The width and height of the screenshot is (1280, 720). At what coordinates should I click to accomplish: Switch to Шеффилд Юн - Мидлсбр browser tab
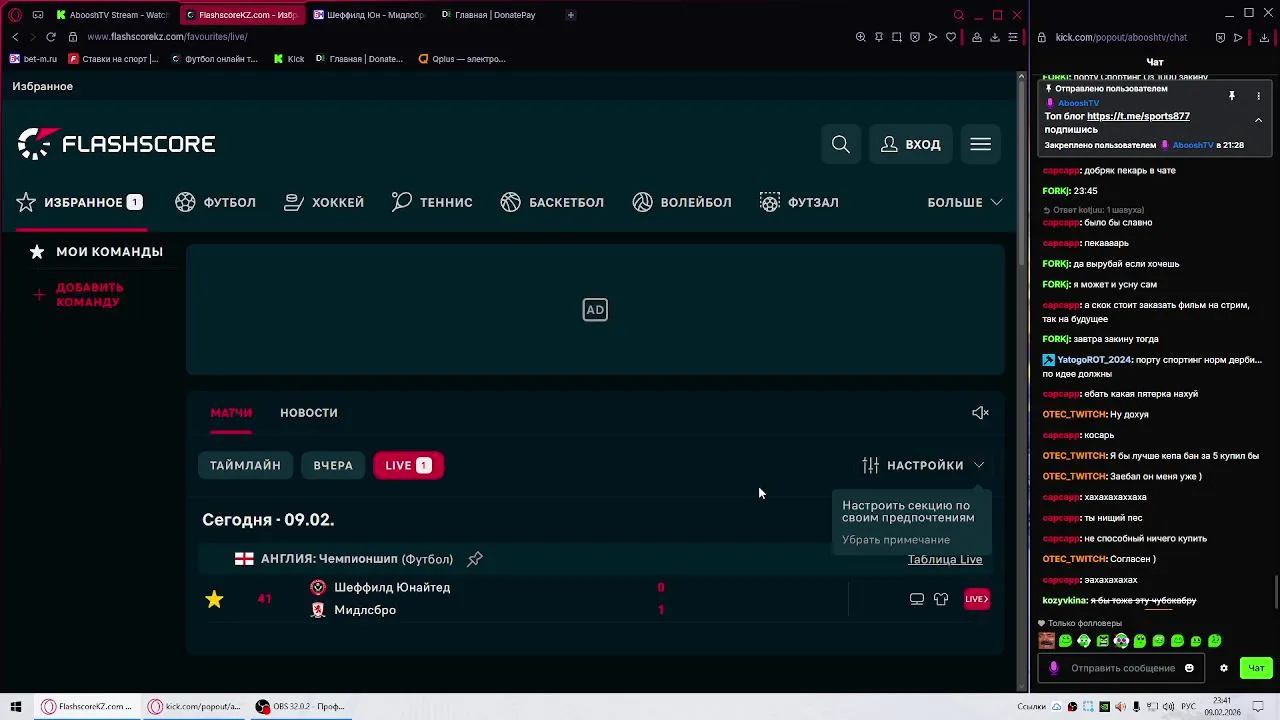[368, 15]
